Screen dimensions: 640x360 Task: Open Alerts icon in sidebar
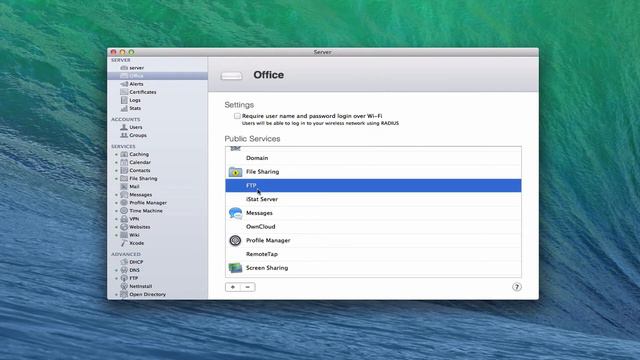tap(124, 84)
